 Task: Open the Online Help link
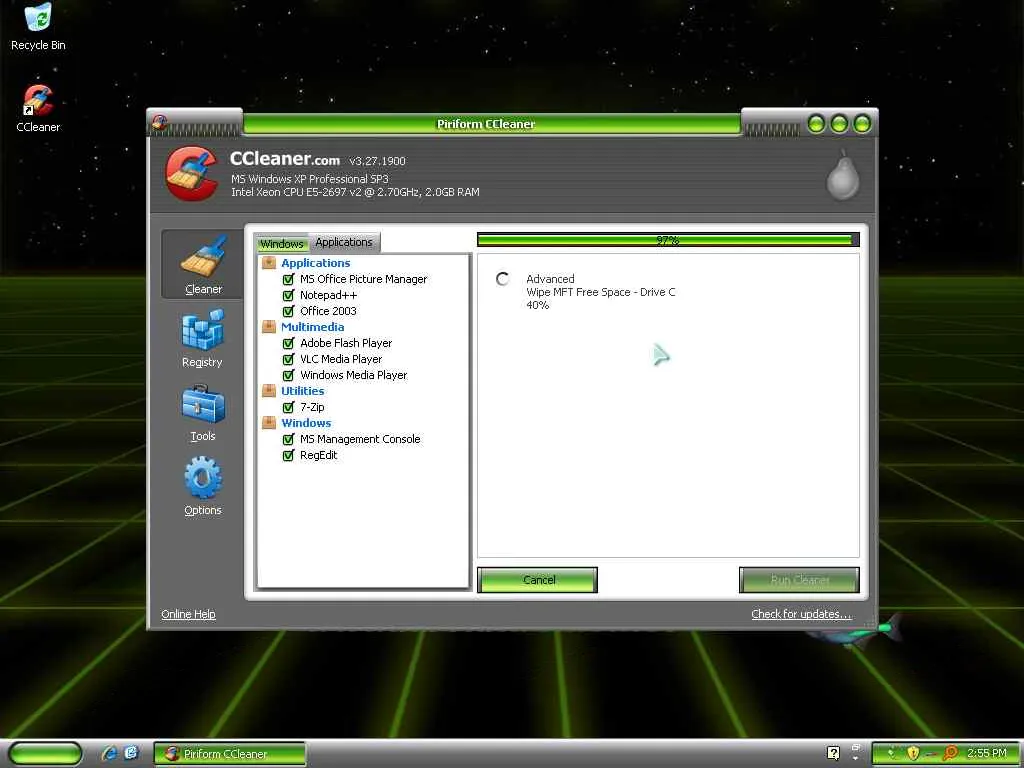pyautogui.click(x=188, y=614)
